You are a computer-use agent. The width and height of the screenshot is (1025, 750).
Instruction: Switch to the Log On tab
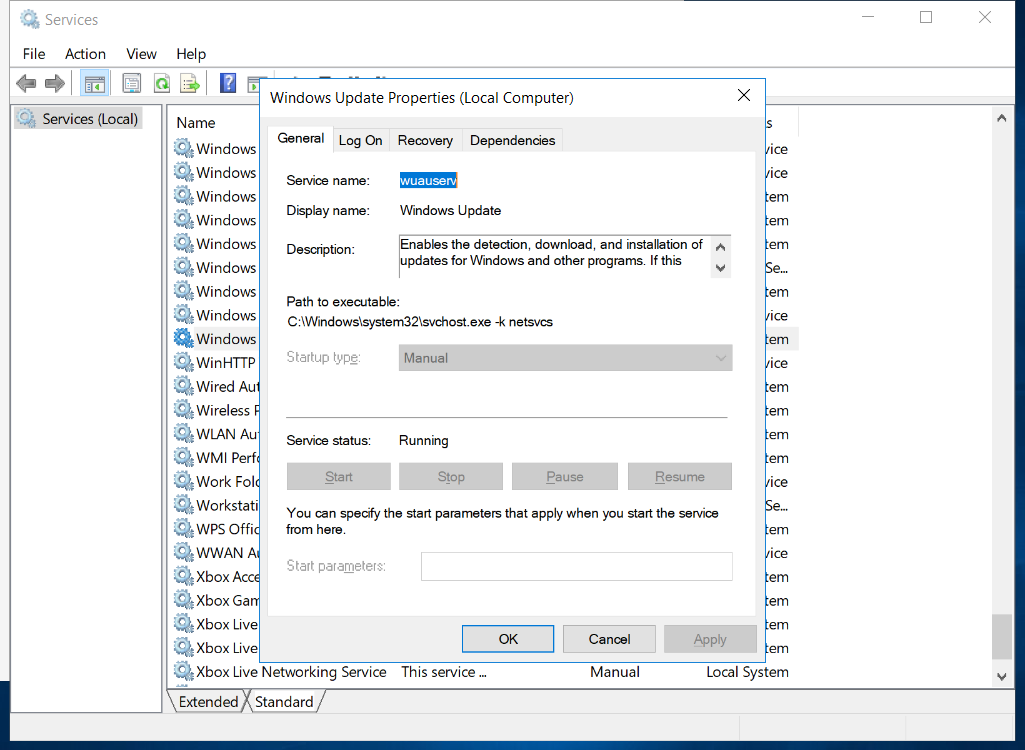tap(360, 141)
